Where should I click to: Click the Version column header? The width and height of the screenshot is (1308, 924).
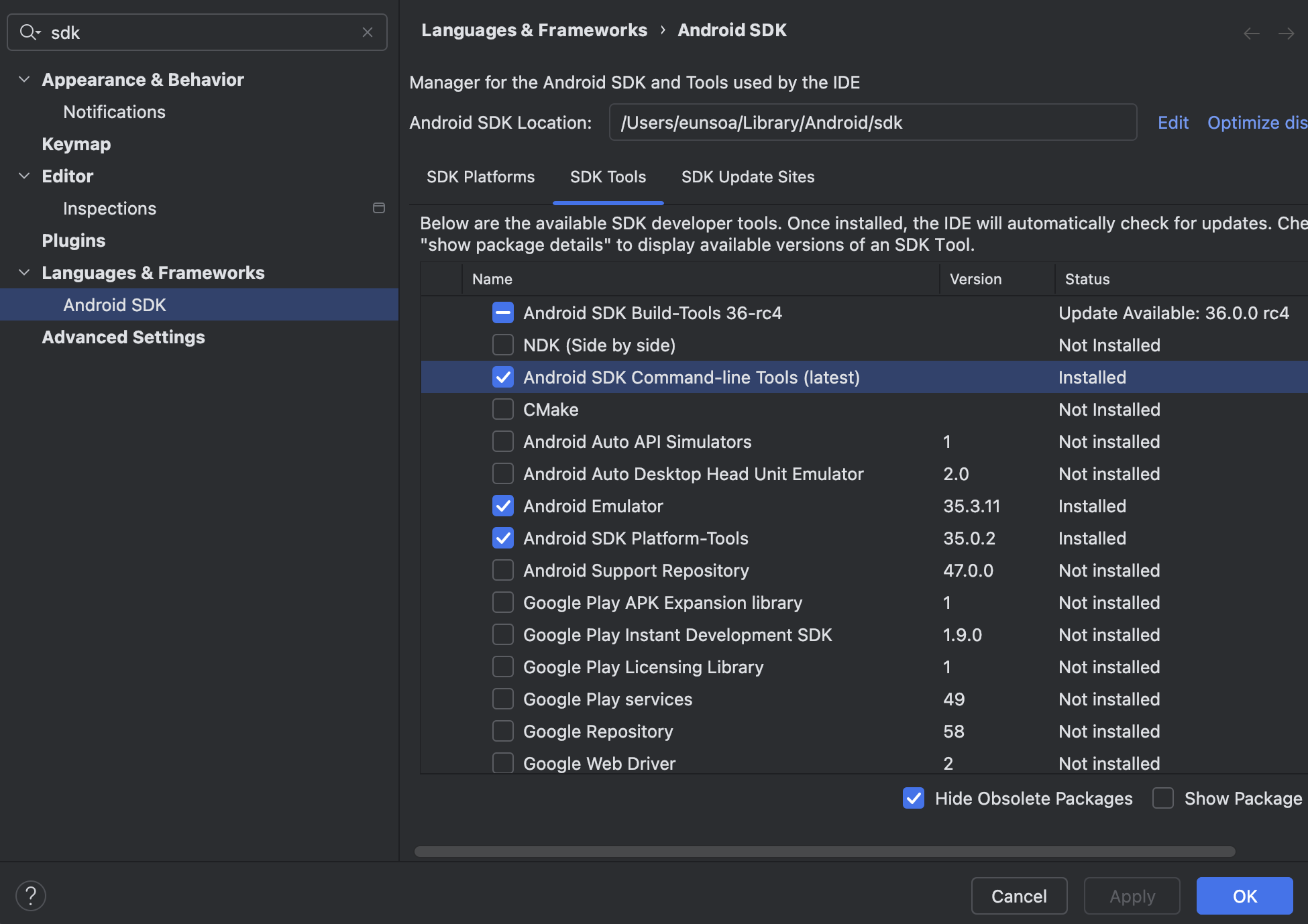997,279
